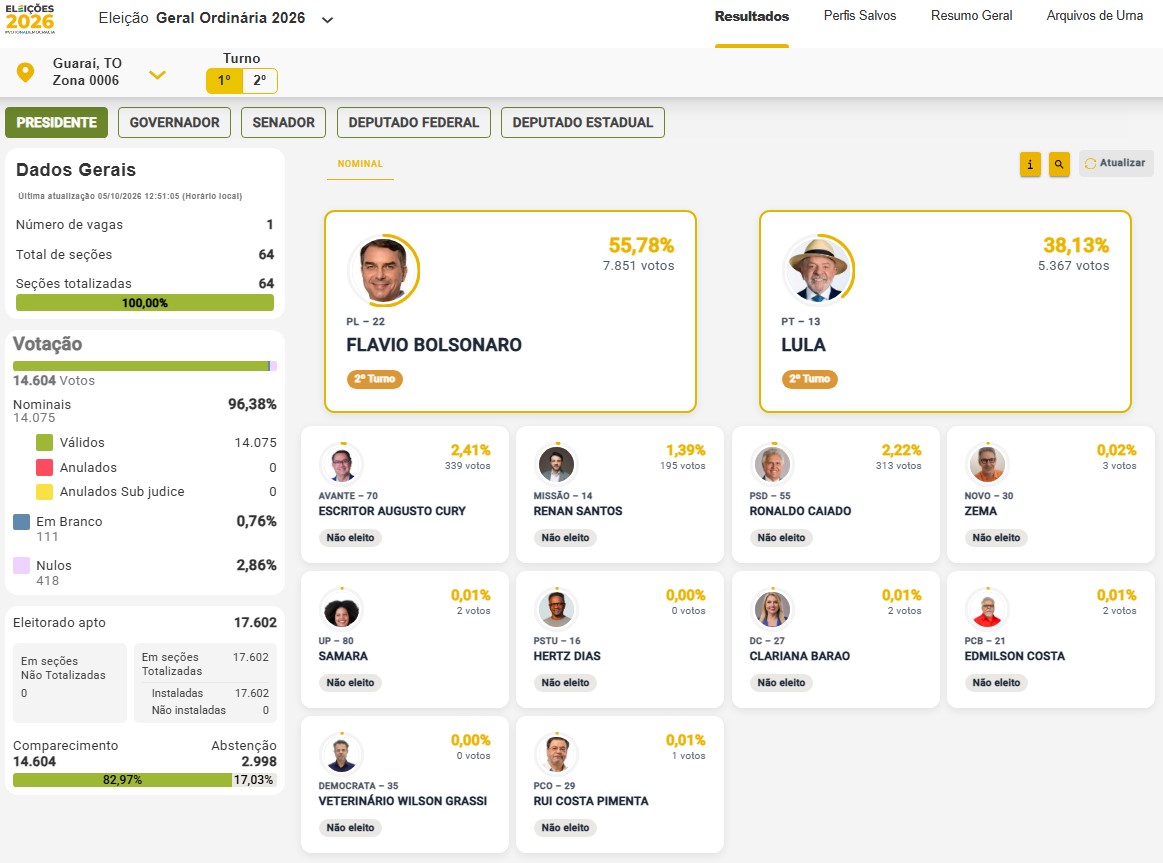Click Zema's avatar
The image size is (1163, 863).
point(987,465)
